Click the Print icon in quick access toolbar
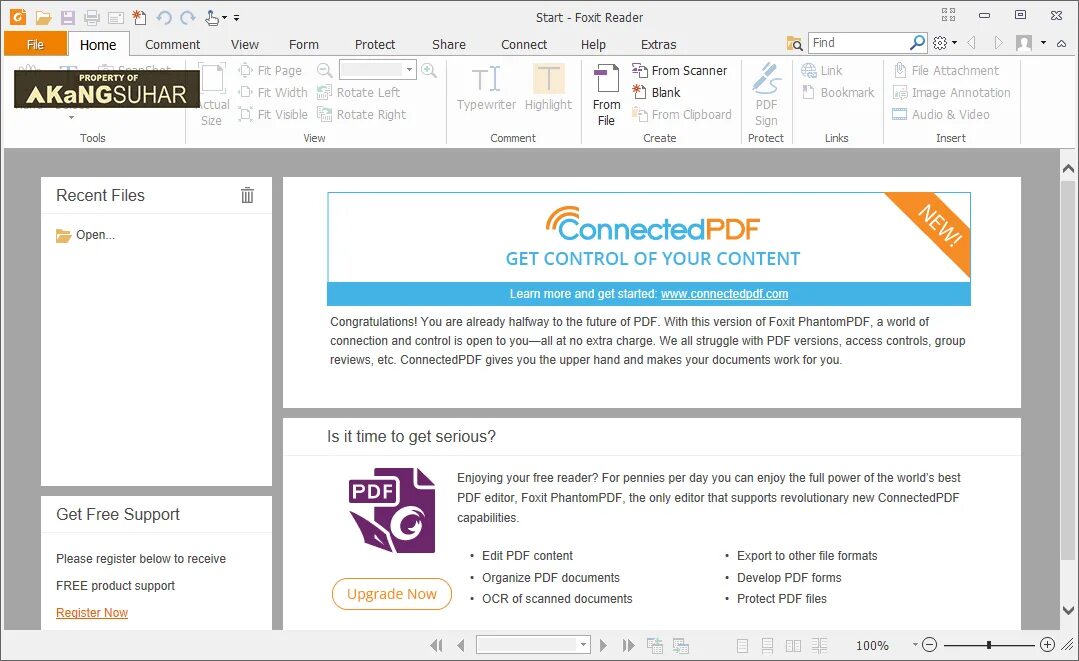 pos(92,18)
